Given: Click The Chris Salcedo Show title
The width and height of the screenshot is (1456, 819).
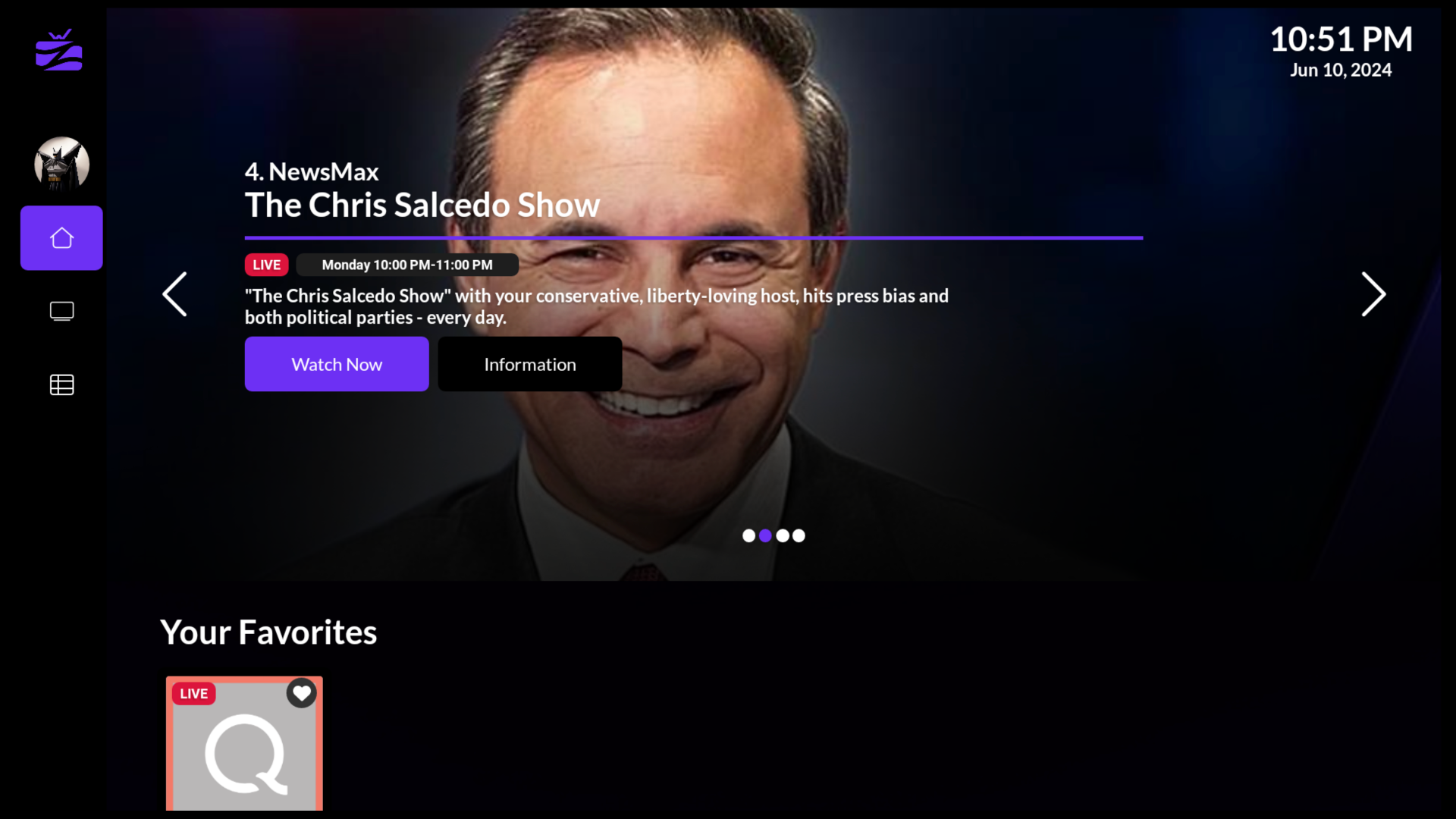Looking at the screenshot, I should (x=422, y=206).
